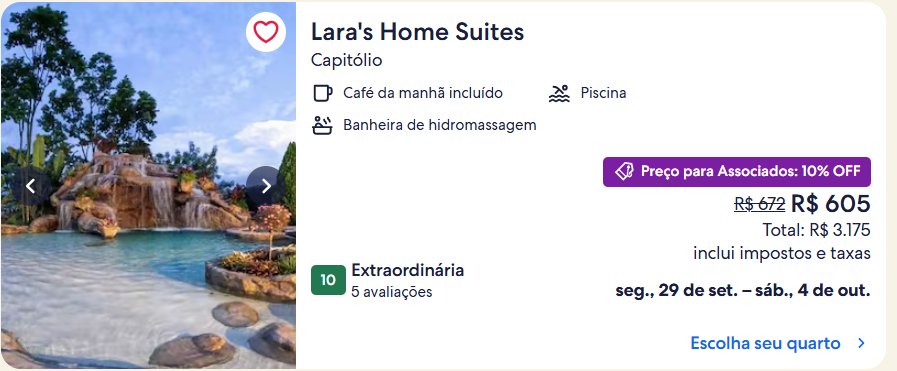The image size is (897, 371).
Task: Click Preço para Associados 10% OFF badge
Action: coord(737,171)
